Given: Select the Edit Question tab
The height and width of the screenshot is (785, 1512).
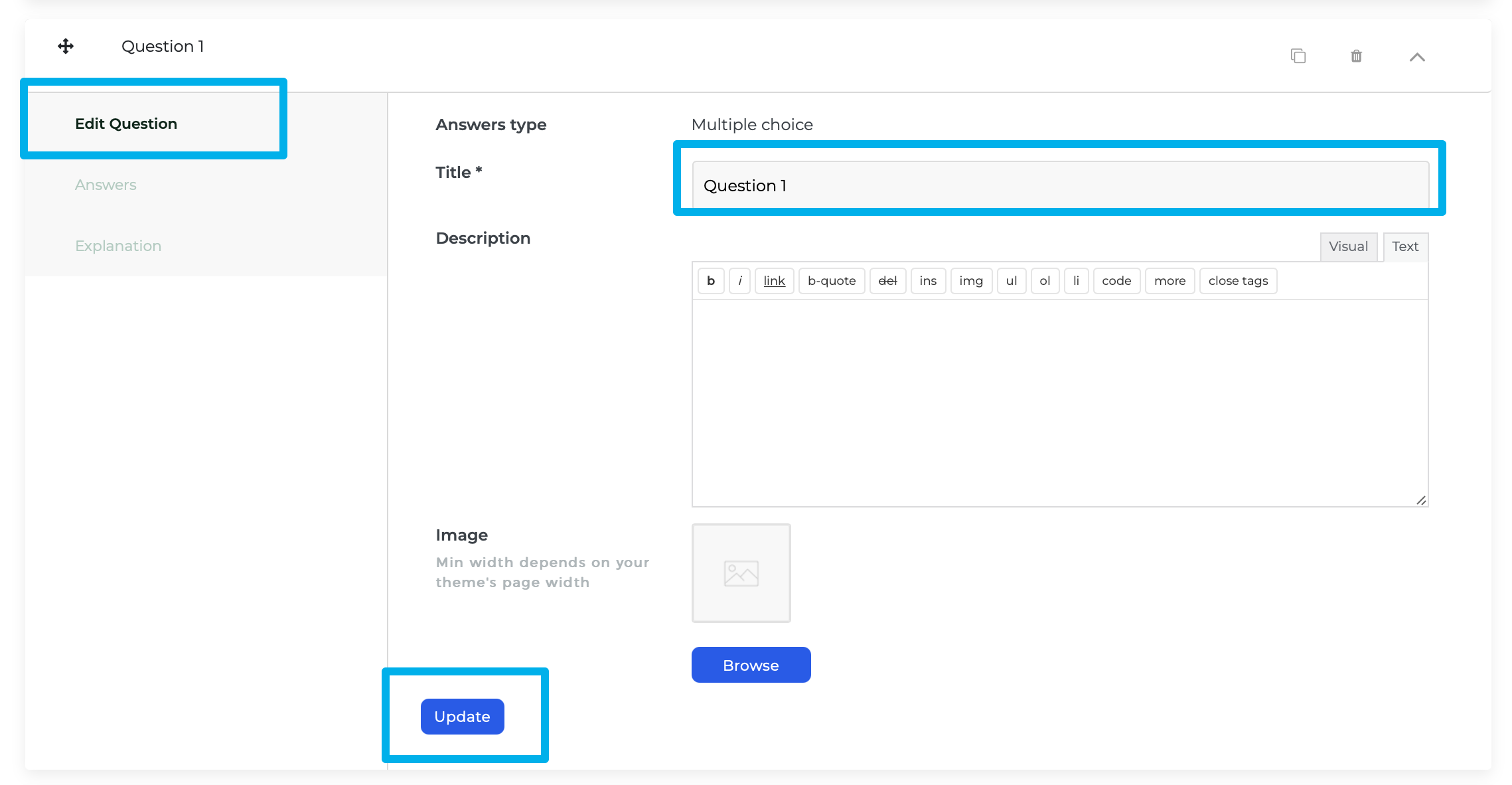Looking at the screenshot, I should coord(125,123).
